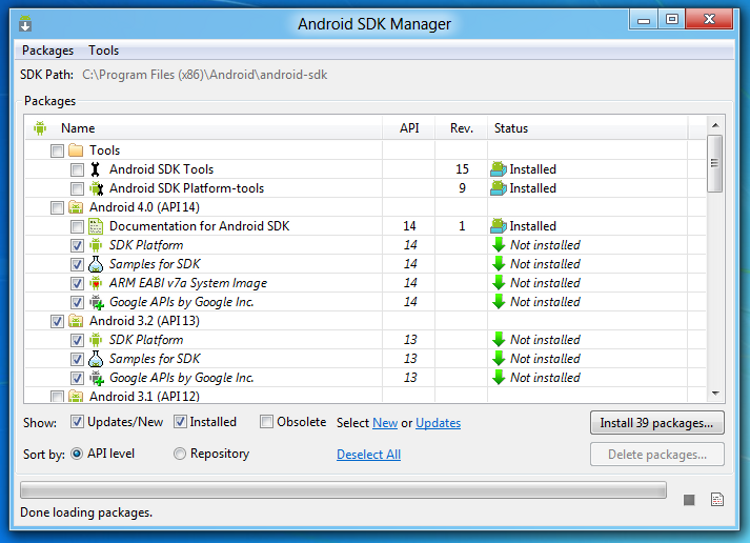Screen dimensions: 750x543
Task: Click the Rev. column header
Action: pyautogui.click(x=461, y=128)
